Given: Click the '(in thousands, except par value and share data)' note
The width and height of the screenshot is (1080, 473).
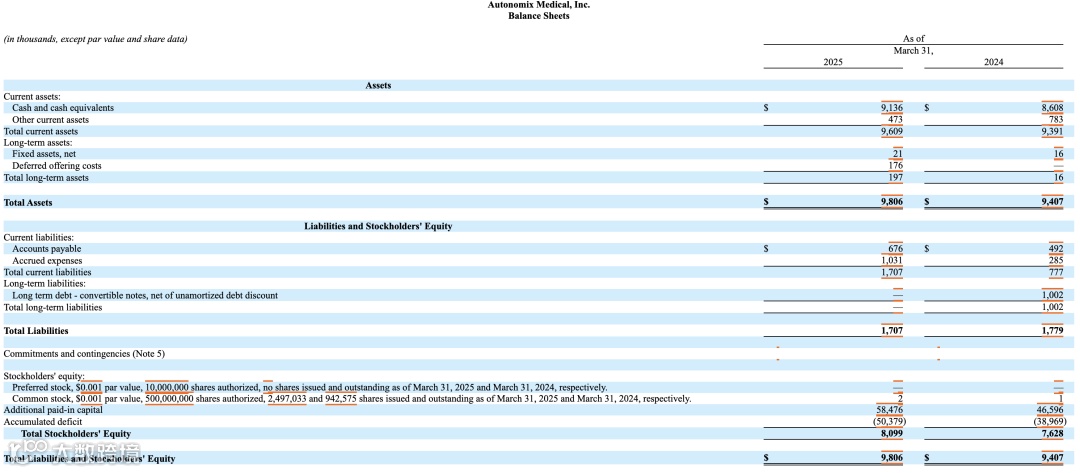Looking at the screenshot, I should pyautogui.click(x=95, y=39).
